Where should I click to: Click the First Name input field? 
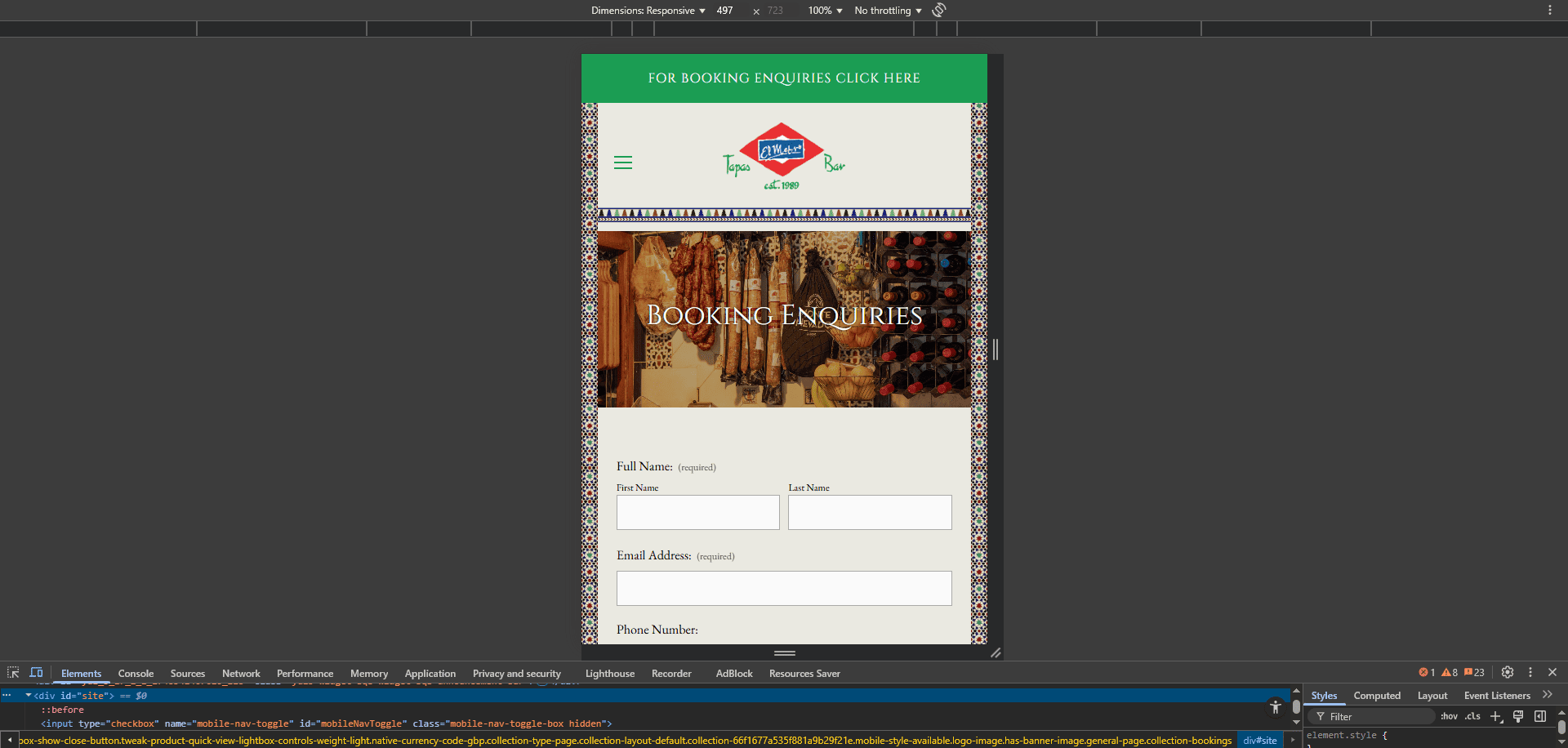pos(698,512)
